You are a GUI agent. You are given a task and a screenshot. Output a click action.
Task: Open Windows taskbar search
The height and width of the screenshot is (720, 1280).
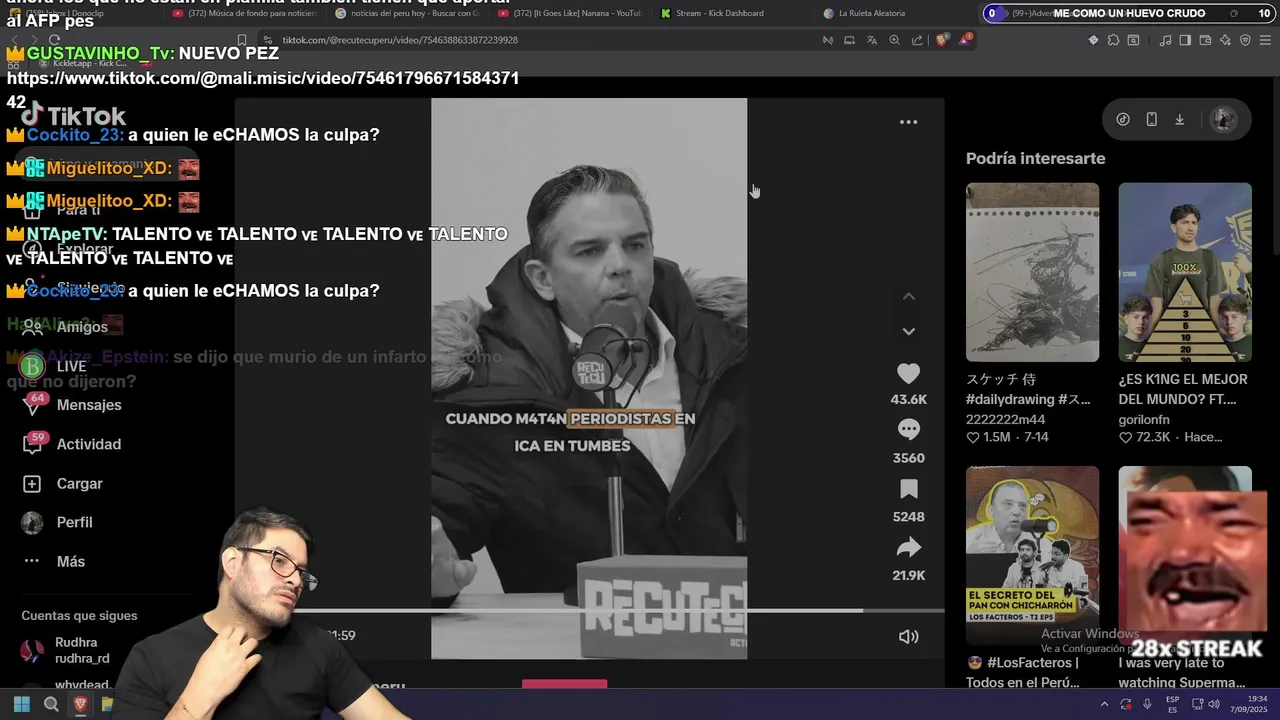(x=51, y=704)
